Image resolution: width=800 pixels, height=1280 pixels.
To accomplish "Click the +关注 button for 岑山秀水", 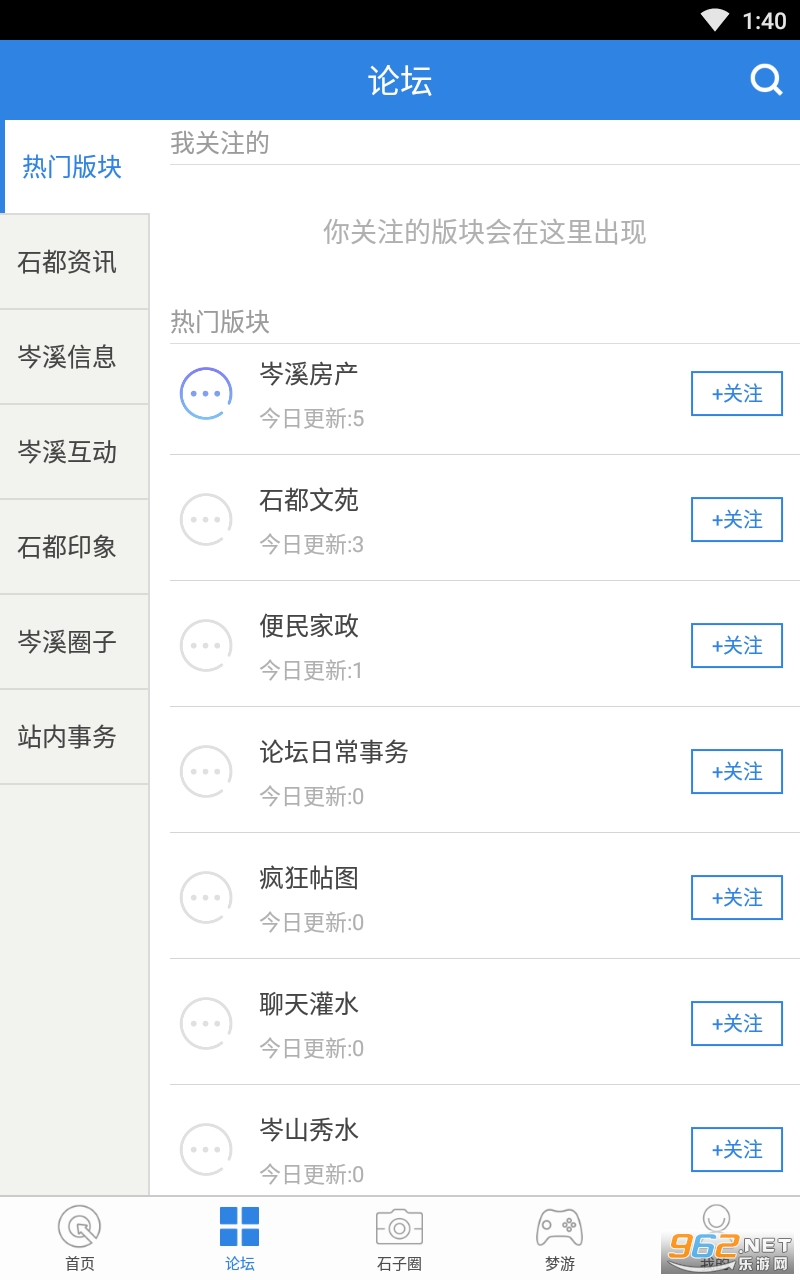I will [x=737, y=1150].
